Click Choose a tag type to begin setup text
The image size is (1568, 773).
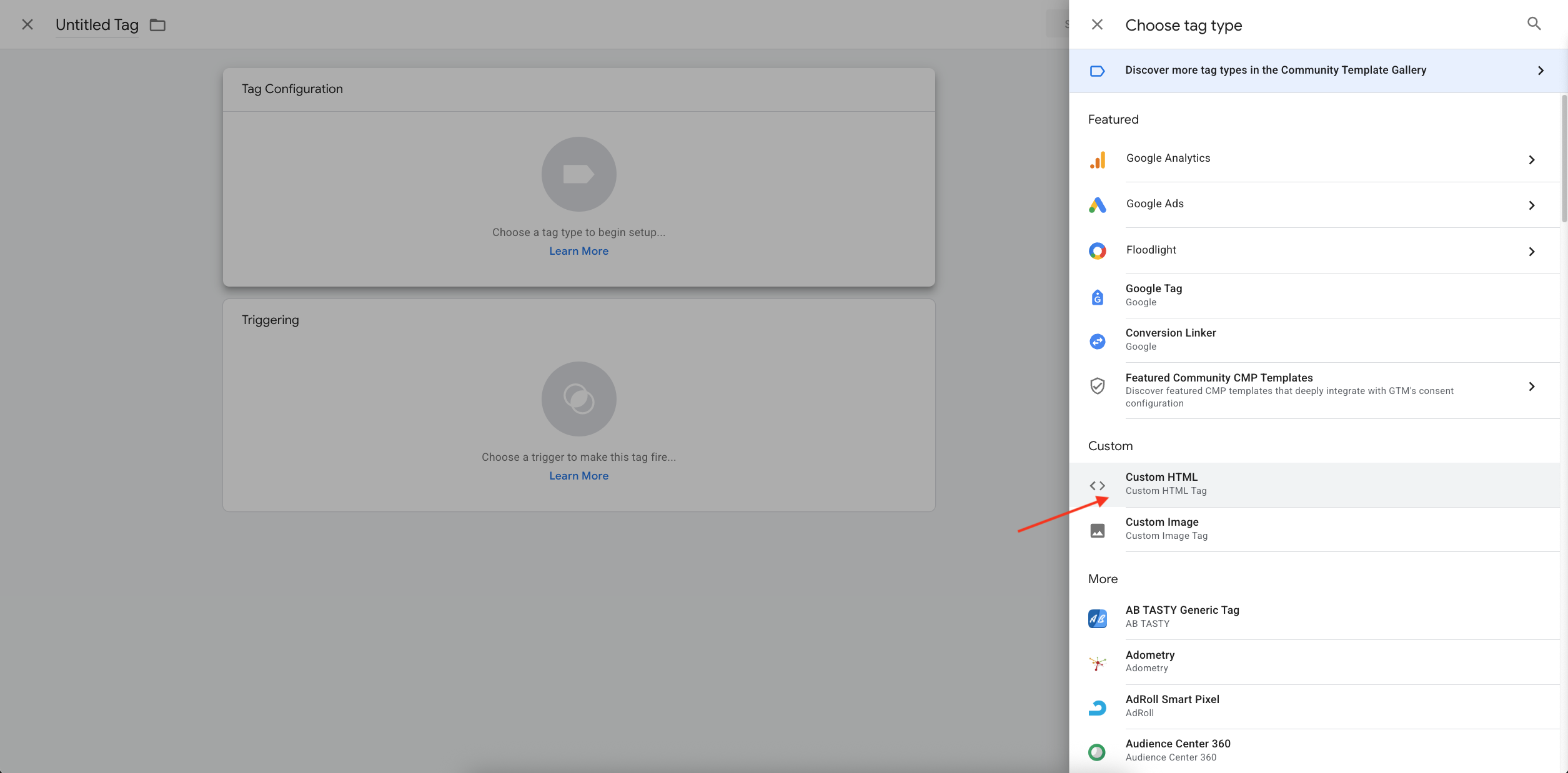(578, 232)
